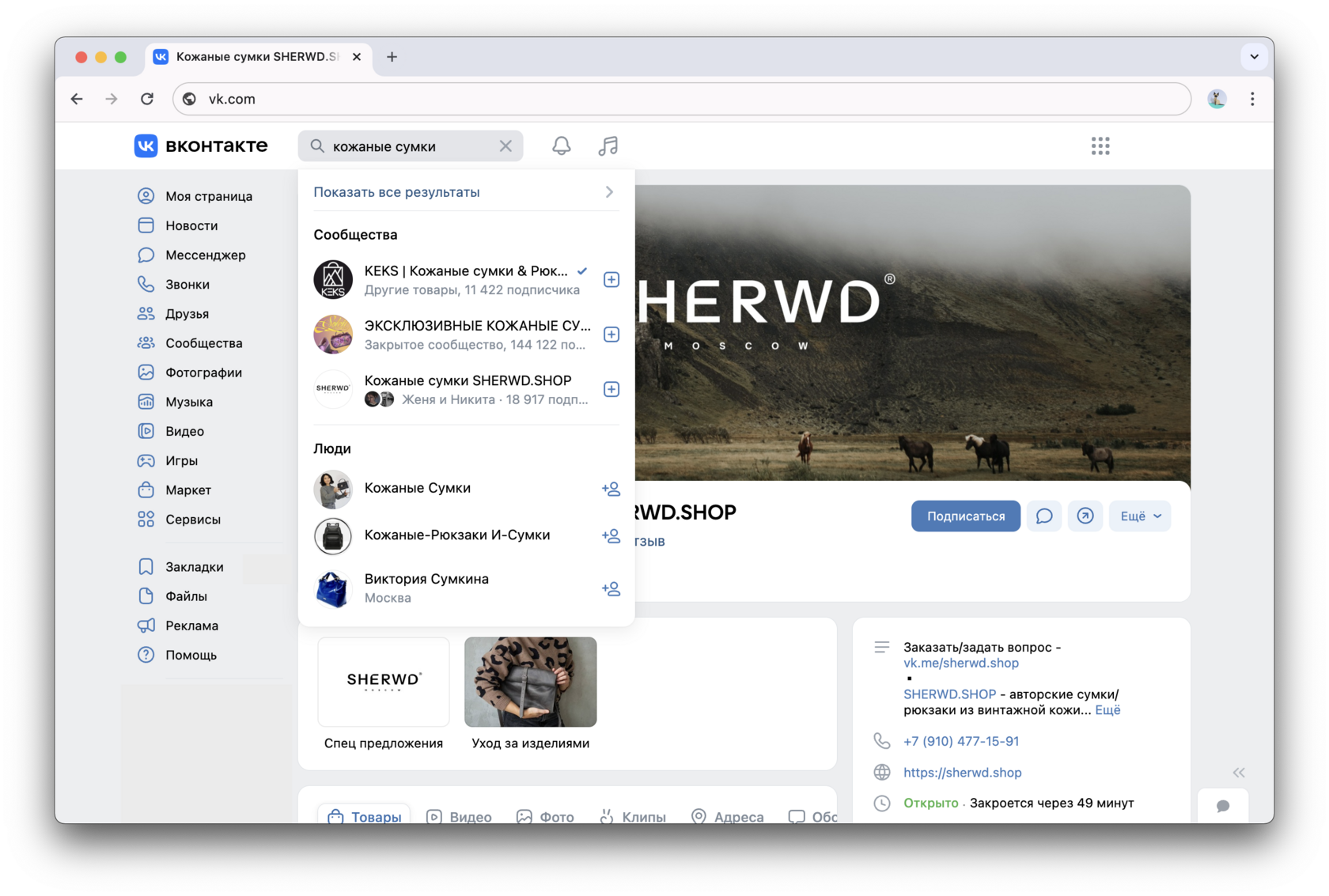1329x896 pixels.
Task: Open tab list dropdown arrow
Action: pos(1254,57)
